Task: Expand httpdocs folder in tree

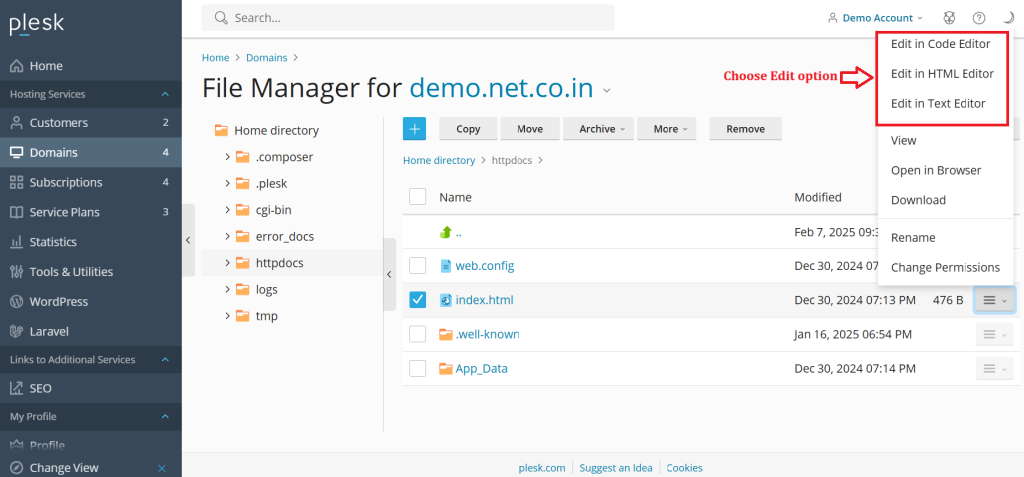Action: click(227, 263)
